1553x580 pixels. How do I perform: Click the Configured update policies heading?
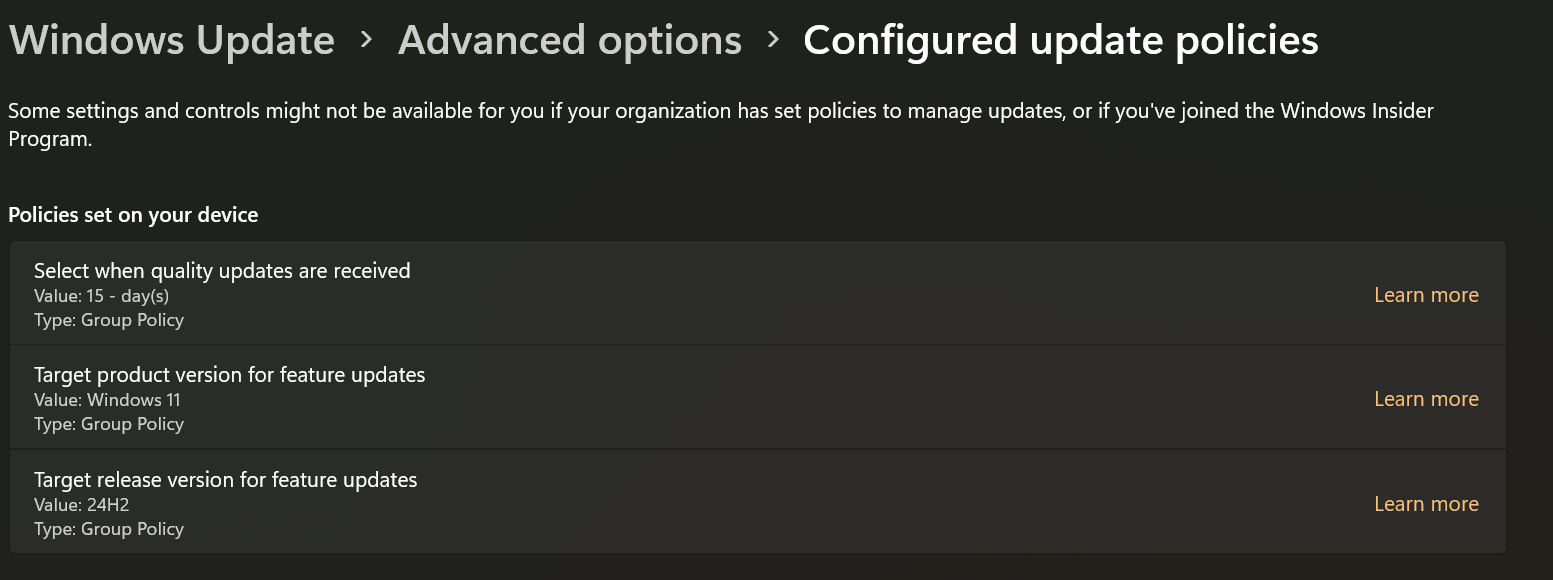click(x=1060, y=41)
